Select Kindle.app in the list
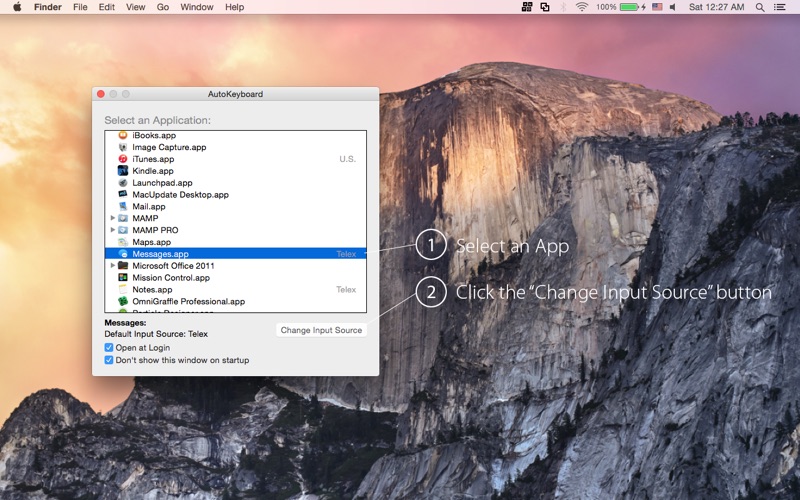The width and height of the screenshot is (800, 500). 153,170
